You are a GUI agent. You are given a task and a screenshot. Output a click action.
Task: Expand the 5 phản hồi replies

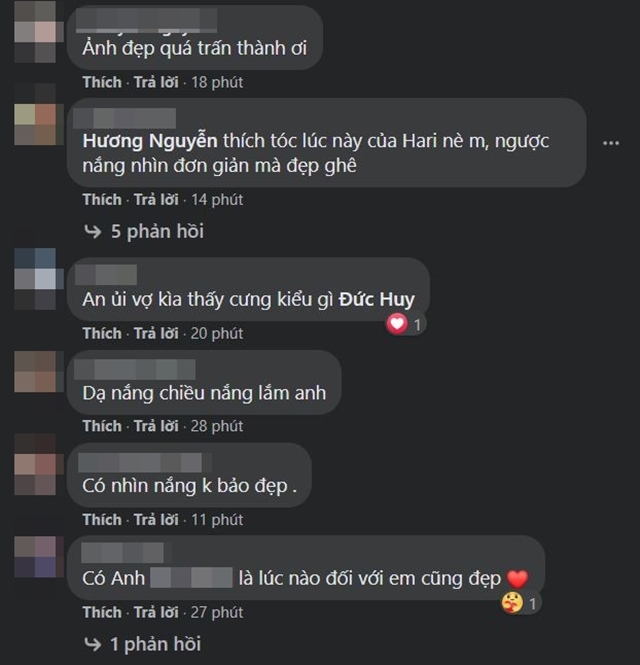click(x=157, y=232)
